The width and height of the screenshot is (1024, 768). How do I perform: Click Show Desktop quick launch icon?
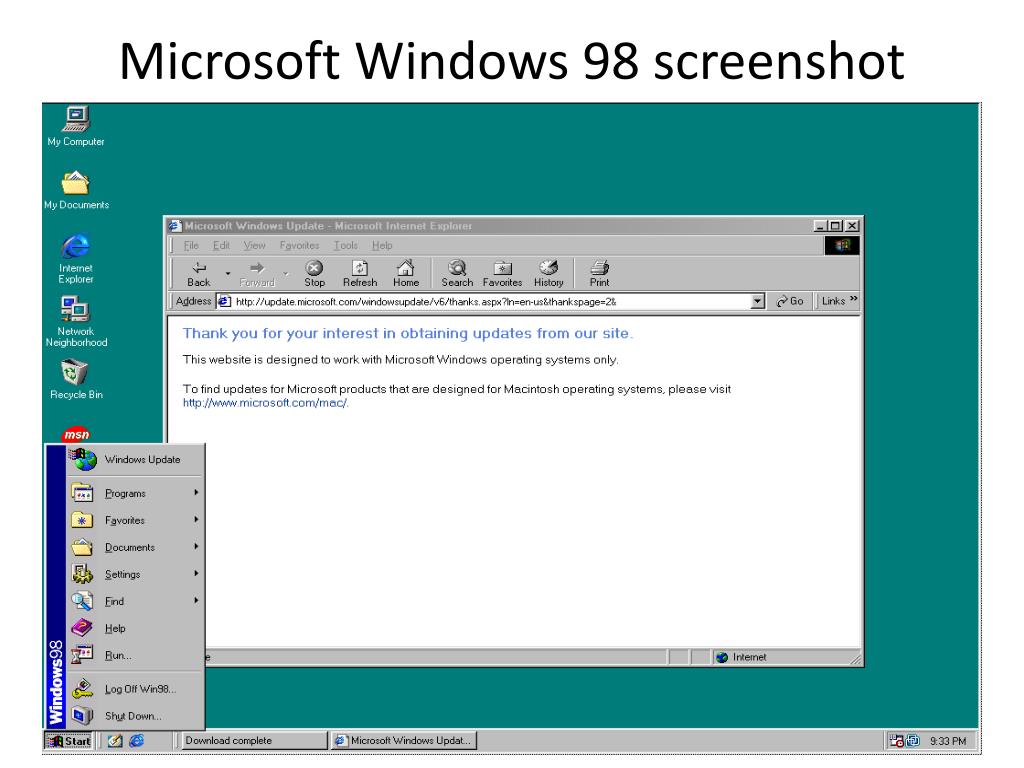click(x=115, y=741)
